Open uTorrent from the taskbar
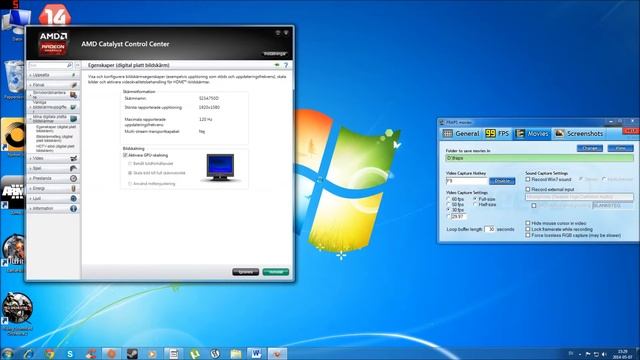This screenshot has height=360, width=640. point(194,353)
